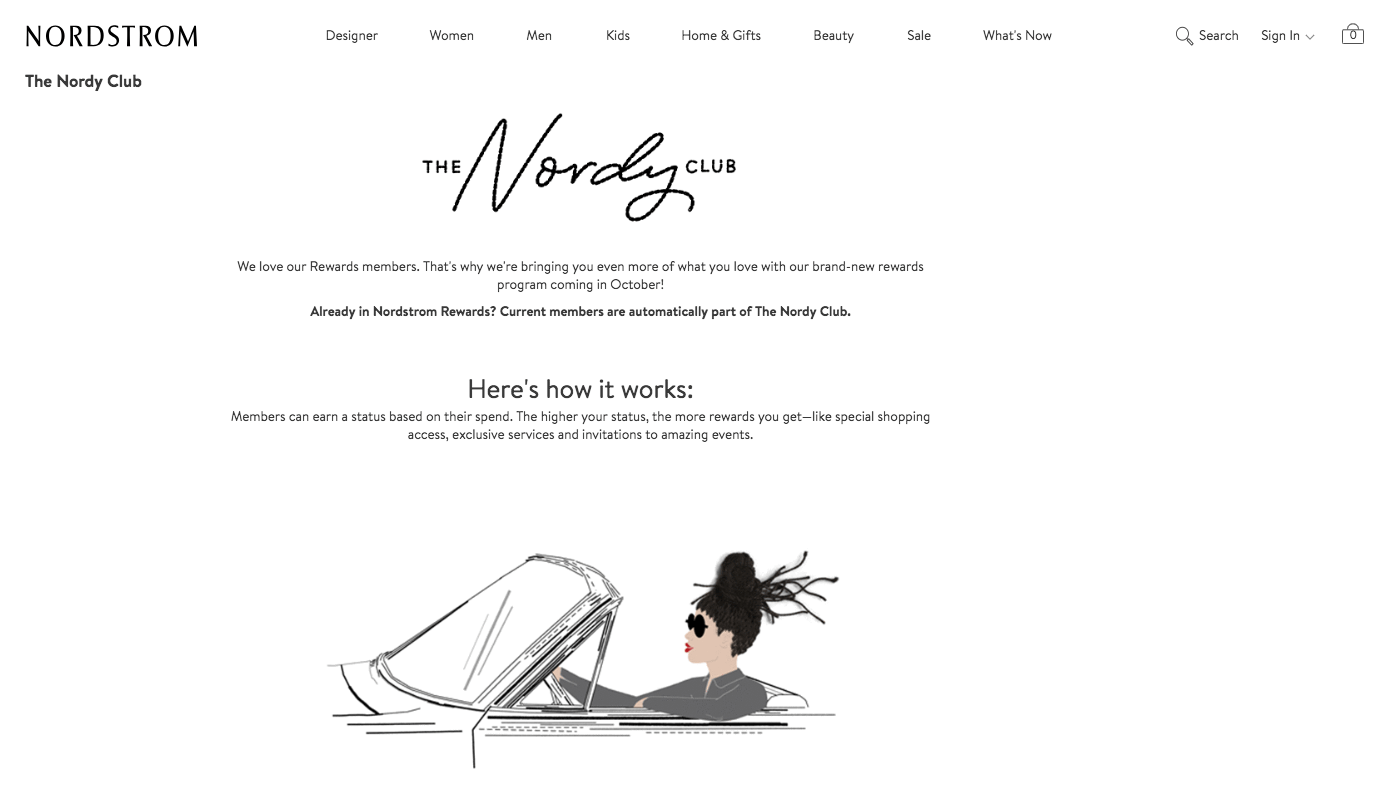Open the Beauty menu

833,36
